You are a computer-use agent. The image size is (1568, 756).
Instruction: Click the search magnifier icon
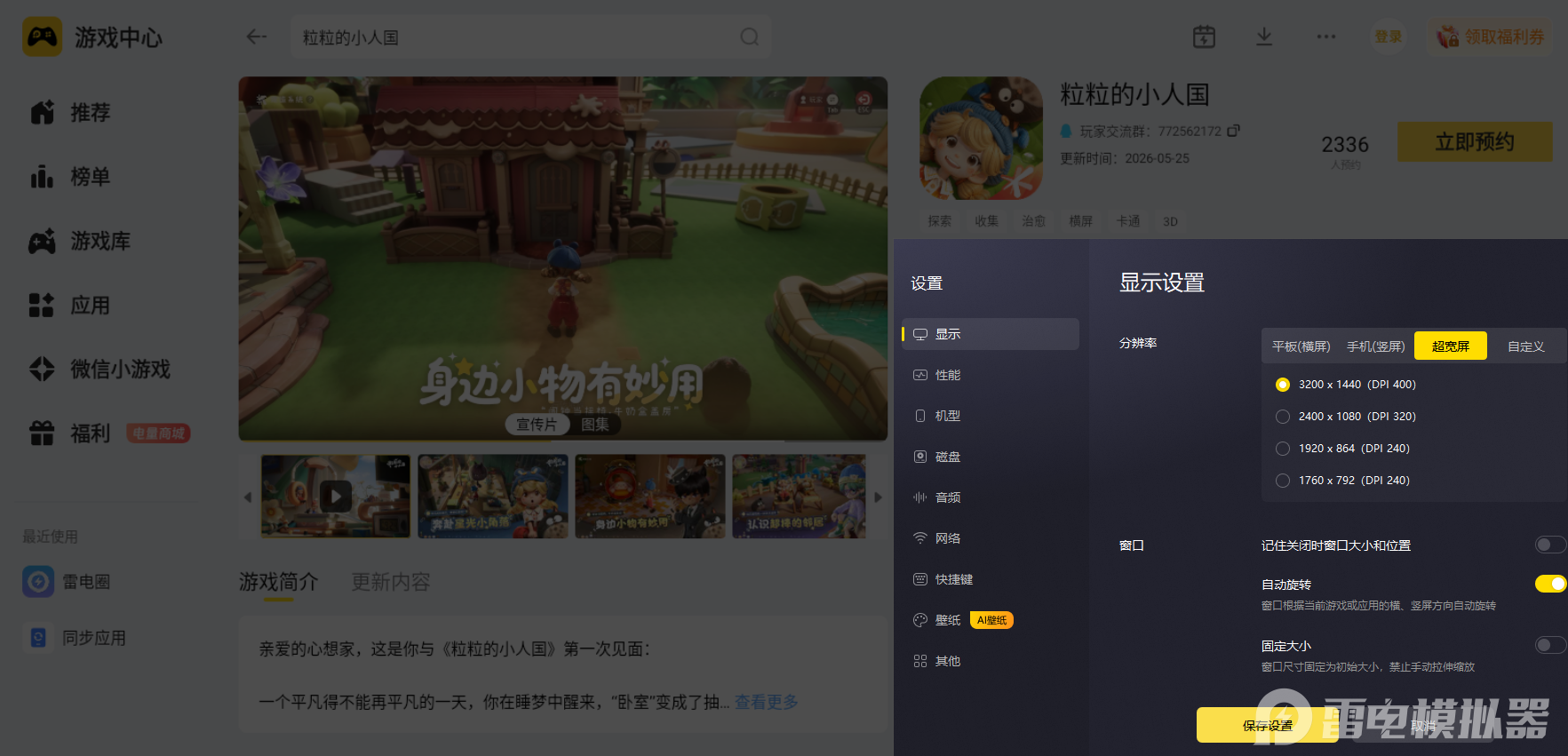(750, 36)
